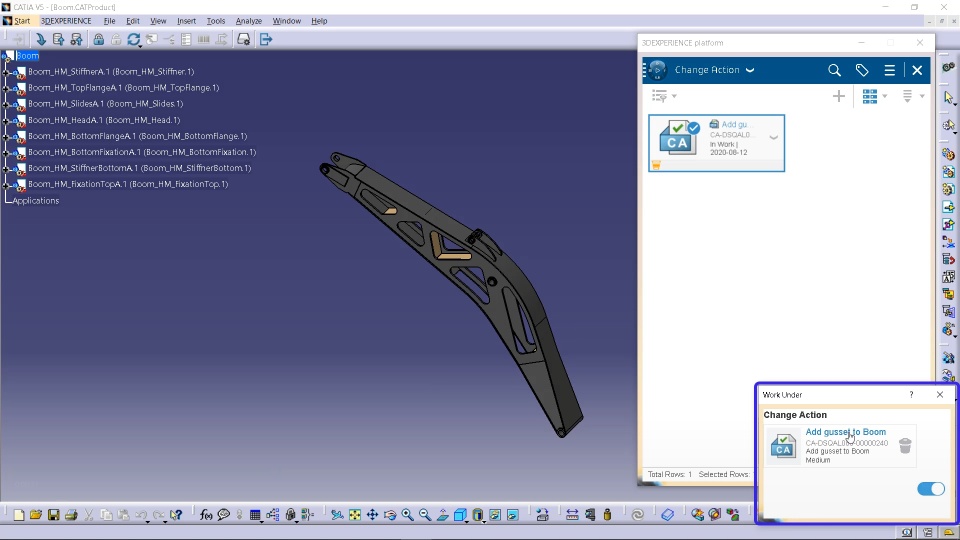Click the CA thumbnail on the Change Action card
Screen dimensions: 960x540
pos(677,139)
